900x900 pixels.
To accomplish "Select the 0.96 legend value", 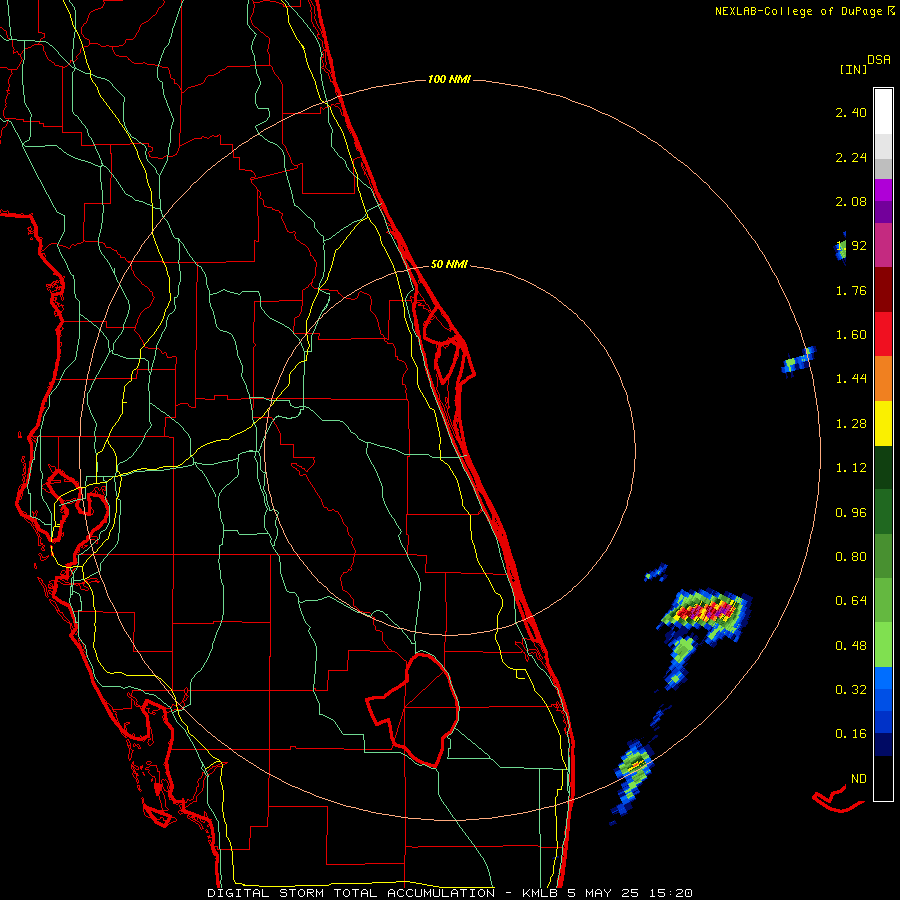I will [851, 513].
